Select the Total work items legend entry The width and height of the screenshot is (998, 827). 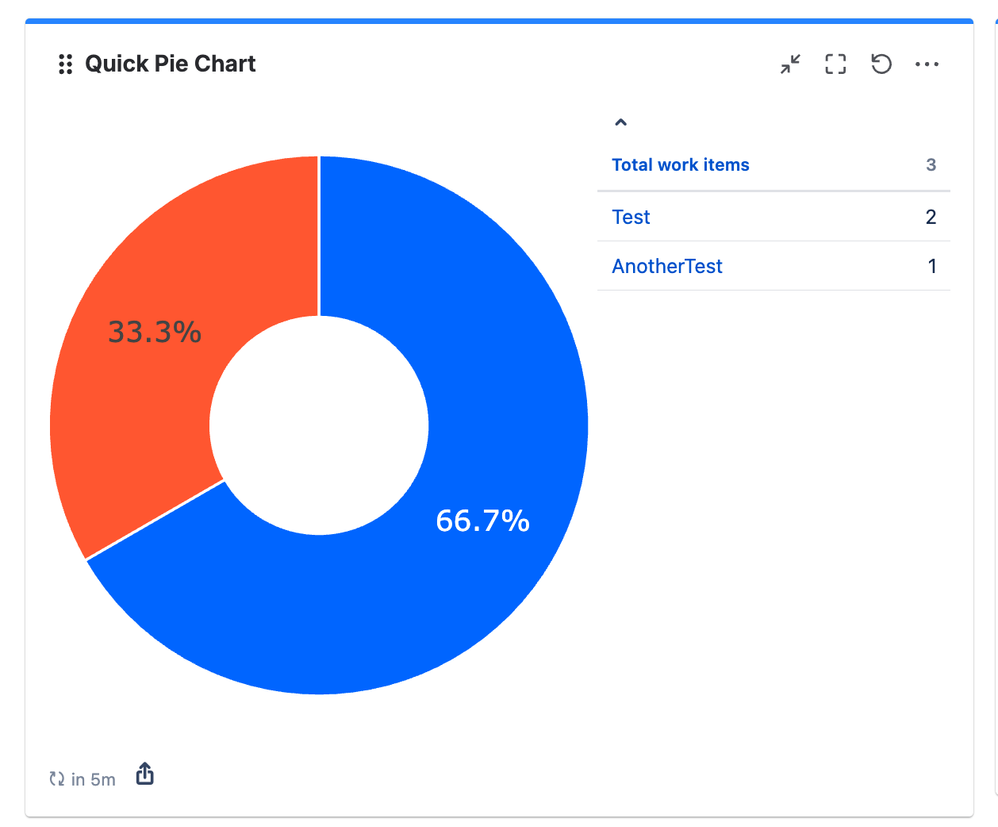point(681,164)
